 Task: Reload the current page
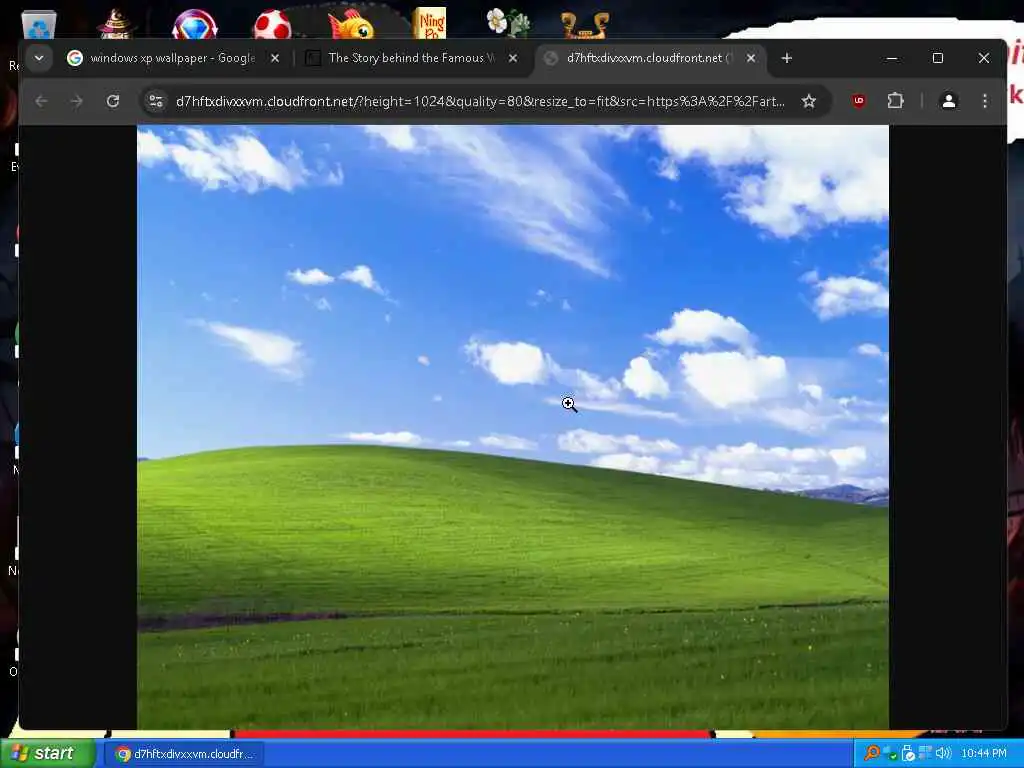pos(113,101)
